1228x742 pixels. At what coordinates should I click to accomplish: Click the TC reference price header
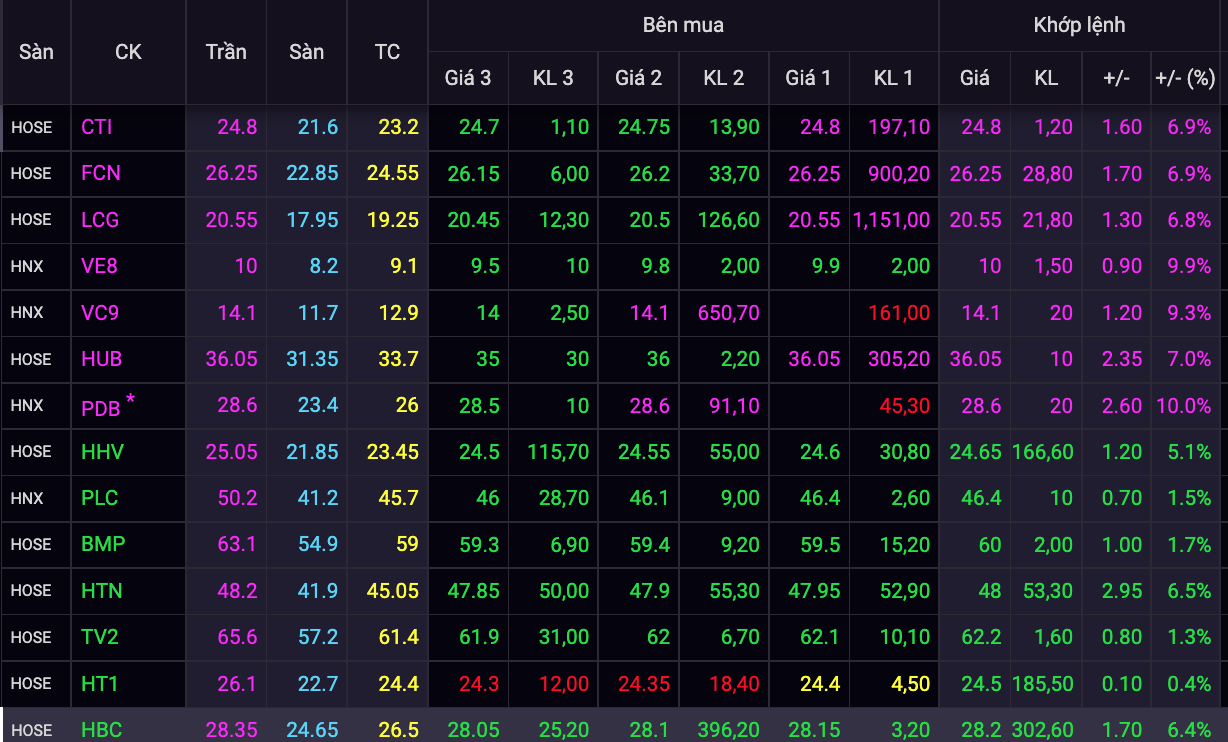click(387, 52)
